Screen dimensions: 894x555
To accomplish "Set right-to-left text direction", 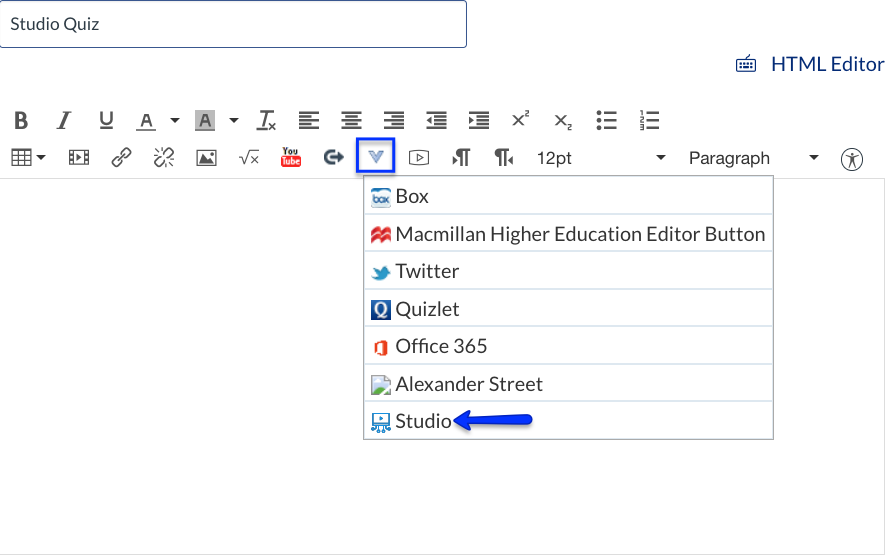I will tap(503, 157).
